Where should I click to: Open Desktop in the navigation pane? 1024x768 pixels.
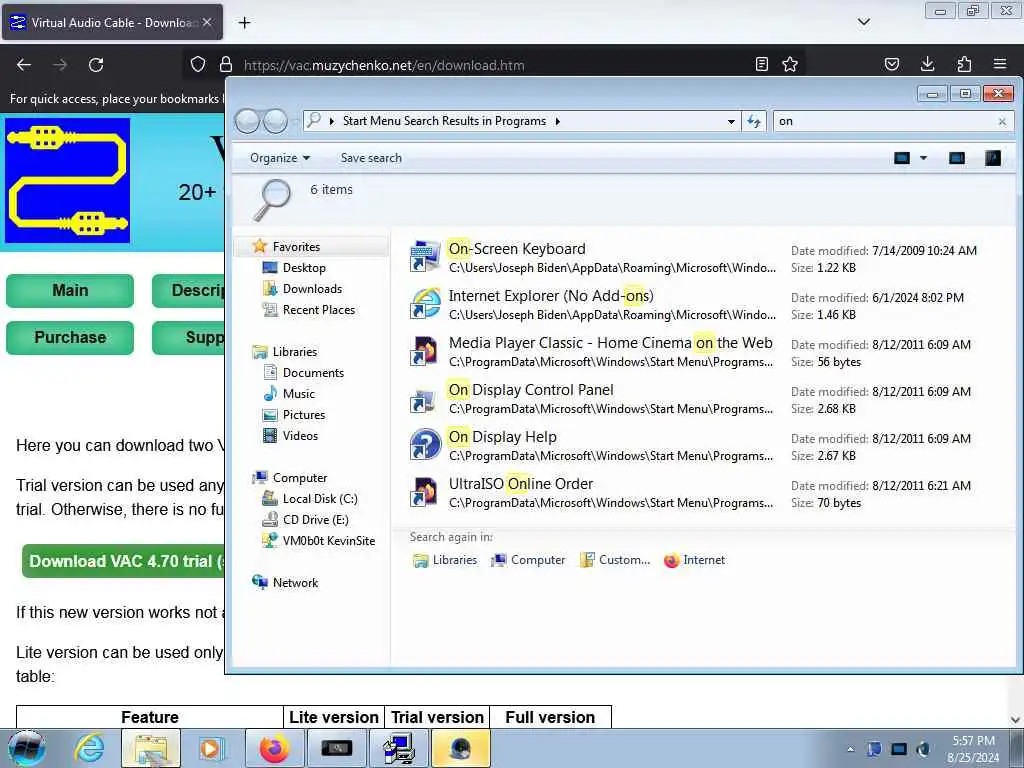click(x=304, y=268)
